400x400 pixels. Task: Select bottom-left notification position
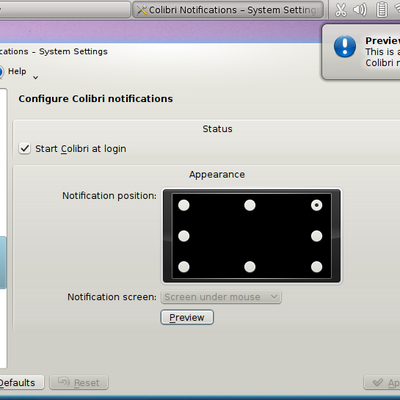pyautogui.click(x=184, y=267)
